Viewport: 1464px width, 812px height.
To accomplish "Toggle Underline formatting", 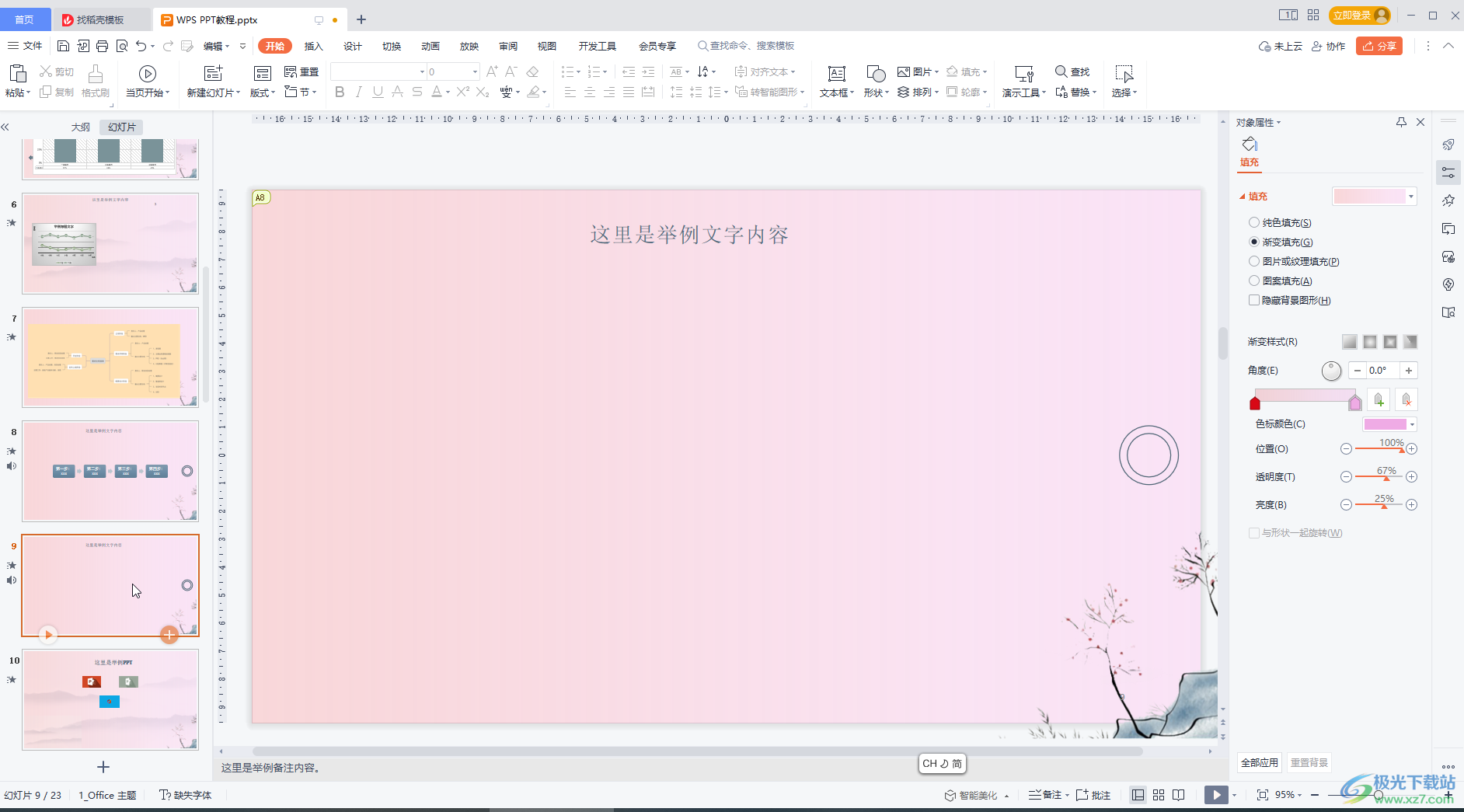I will click(378, 92).
